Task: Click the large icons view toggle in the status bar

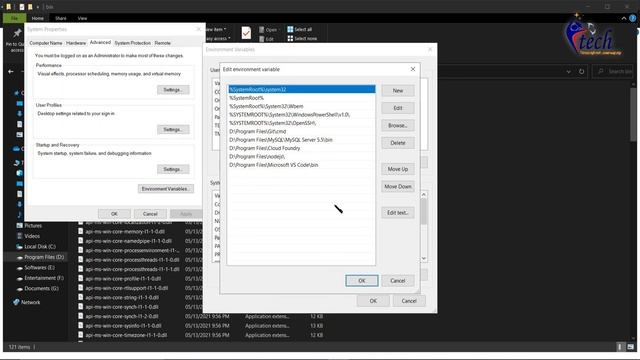Action: pyautogui.click(x=631, y=347)
